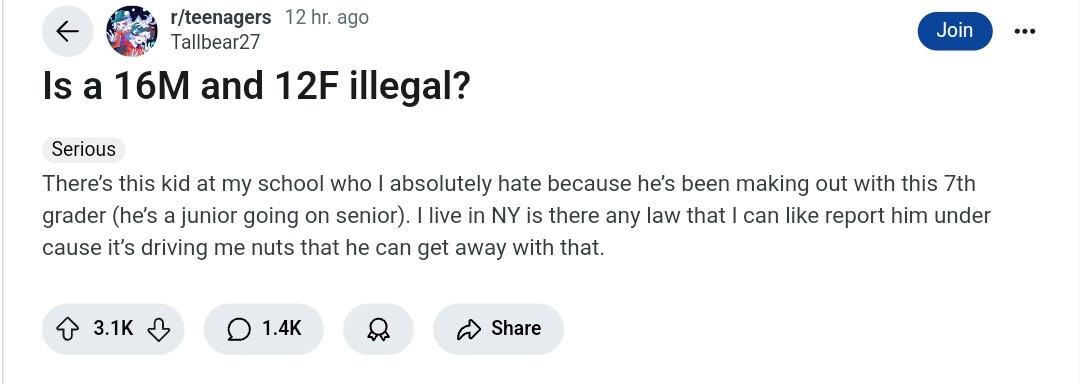The height and width of the screenshot is (384, 1080).
Task: Click the 12 hr. ago timestamp
Action: pos(326,17)
